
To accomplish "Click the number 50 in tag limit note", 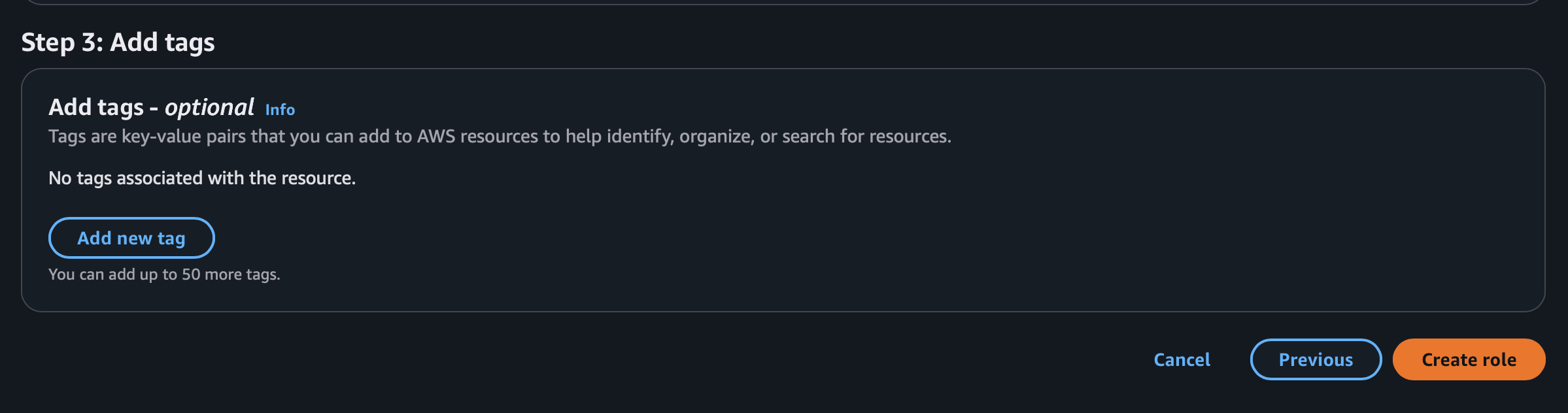I will click(191, 274).
